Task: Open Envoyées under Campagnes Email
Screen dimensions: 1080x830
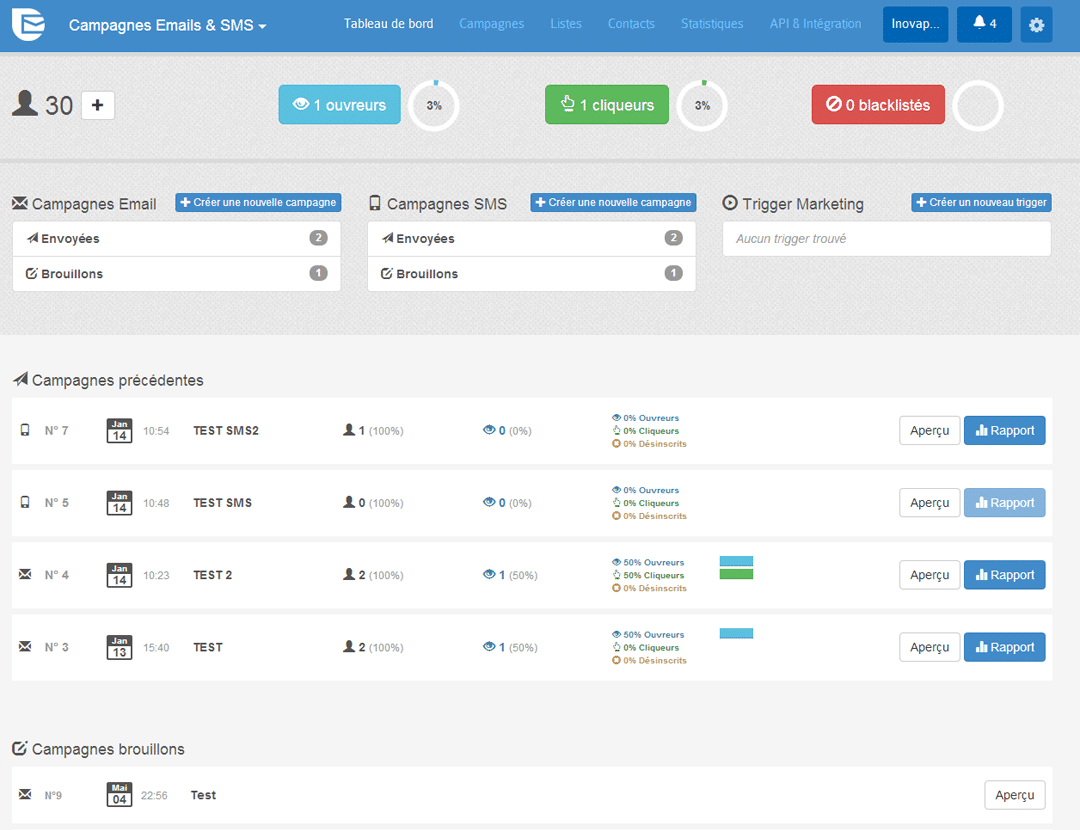Action: [x=176, y=238]
